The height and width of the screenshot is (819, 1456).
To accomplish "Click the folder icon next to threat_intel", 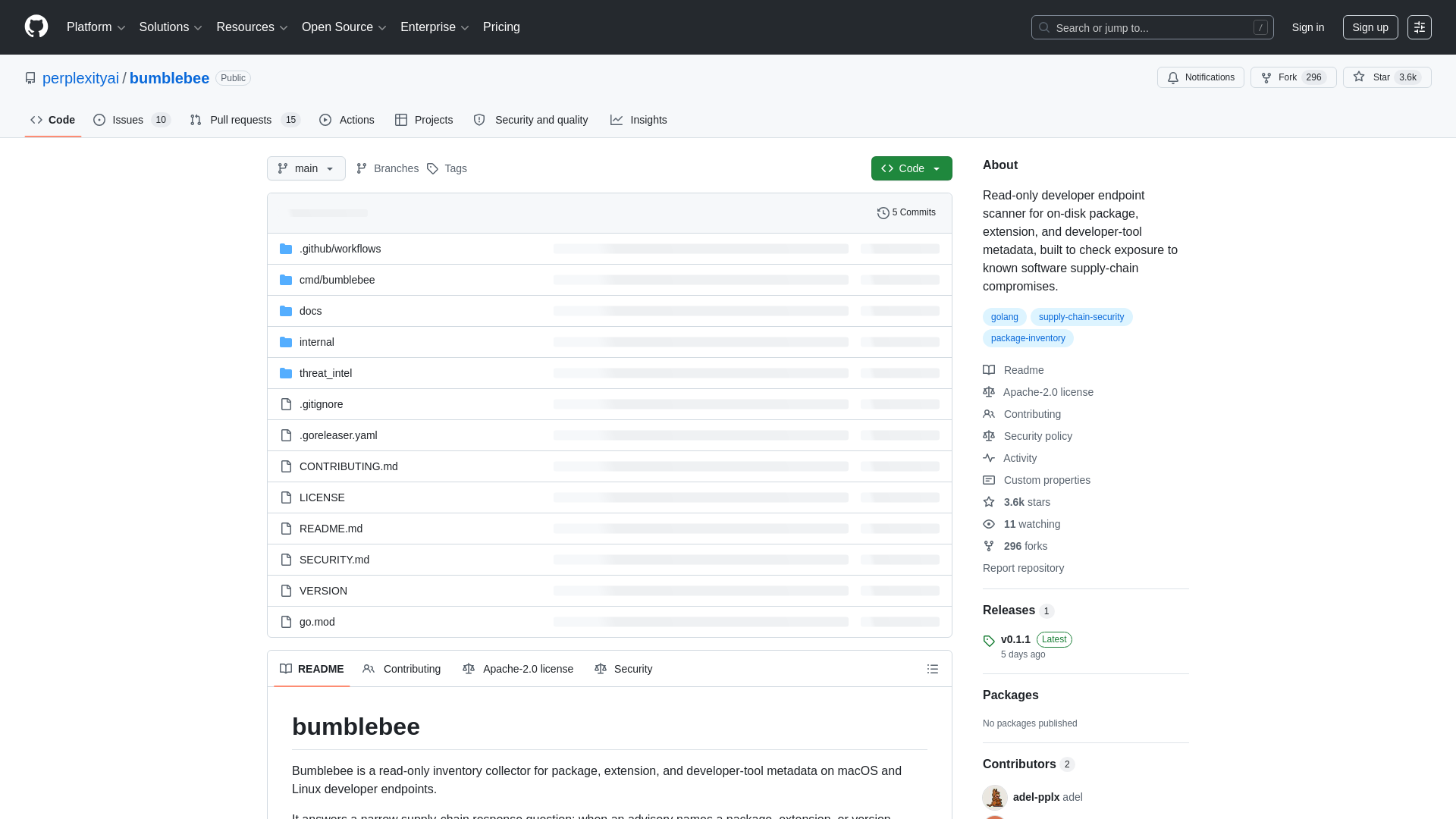I will click(x=286, y=373).
